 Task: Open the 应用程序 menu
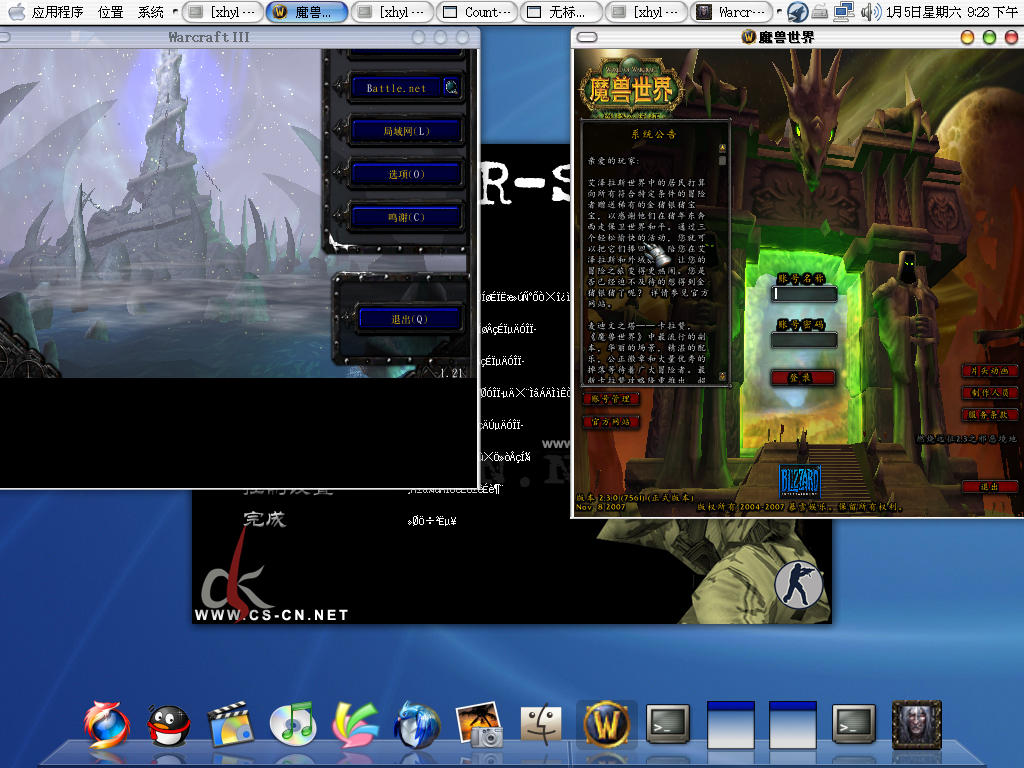tap(57, 12)
